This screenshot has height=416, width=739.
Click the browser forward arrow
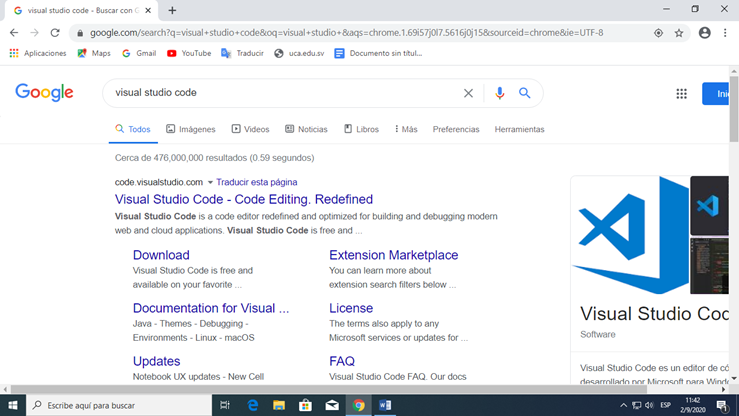[34, 33]
